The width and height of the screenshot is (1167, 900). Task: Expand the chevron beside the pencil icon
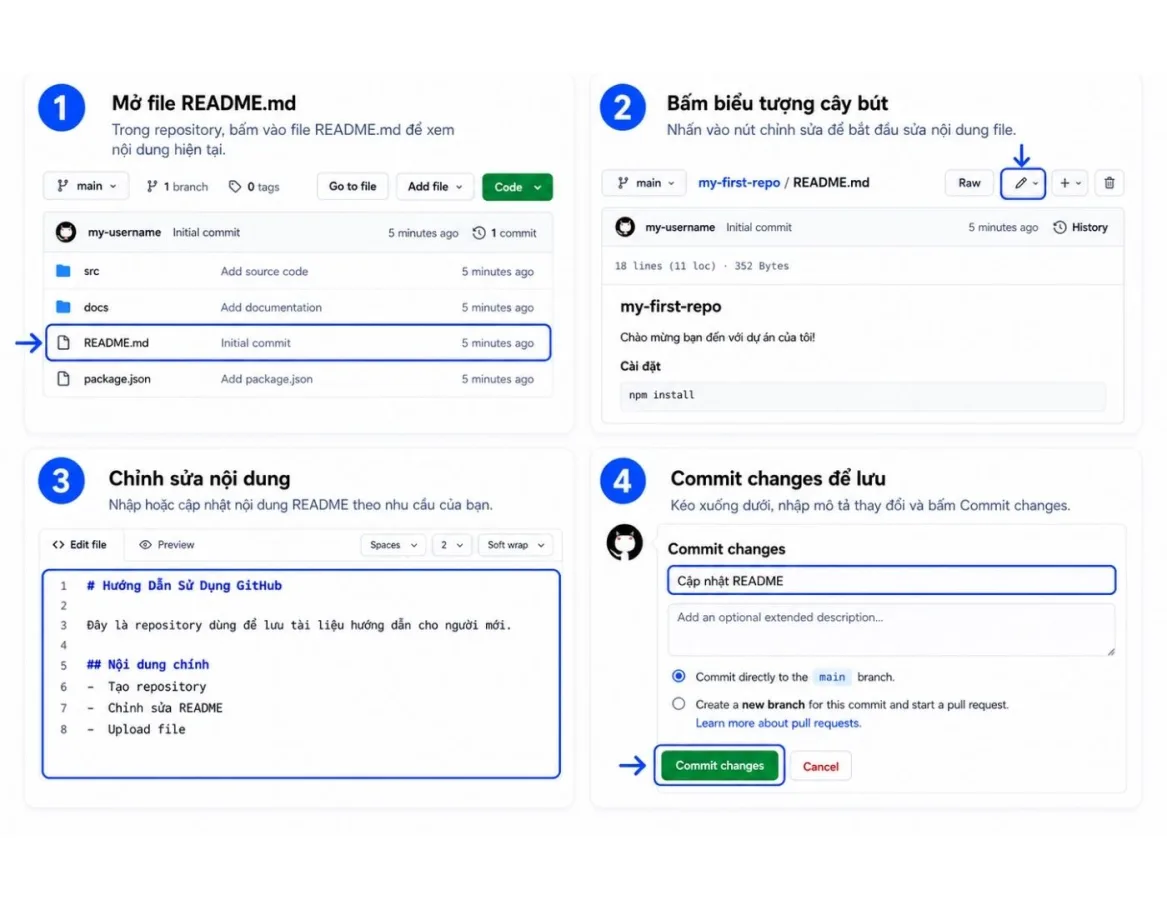pyautogui.click(x=1035, y=184)
